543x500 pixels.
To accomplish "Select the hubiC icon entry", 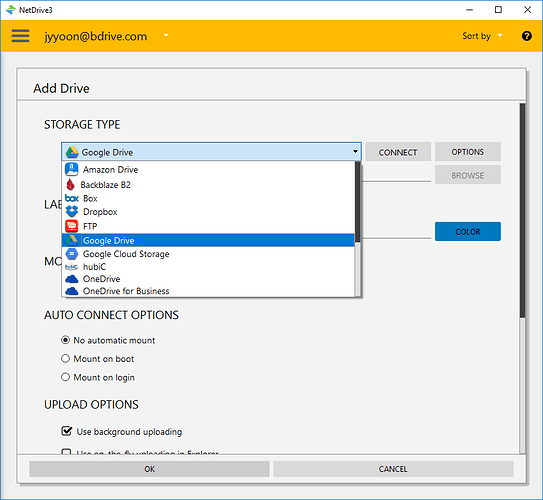I will [72, 267].
